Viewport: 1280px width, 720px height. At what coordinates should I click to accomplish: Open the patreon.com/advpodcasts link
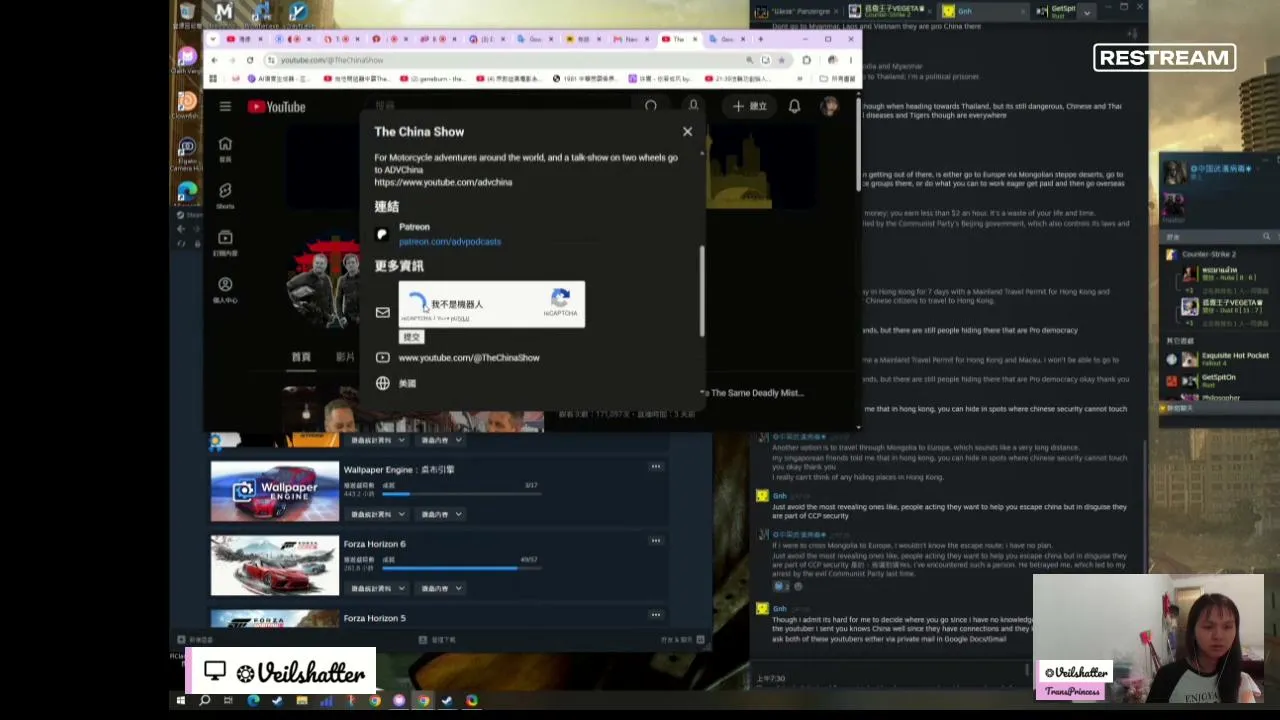(x=450, y=242)
